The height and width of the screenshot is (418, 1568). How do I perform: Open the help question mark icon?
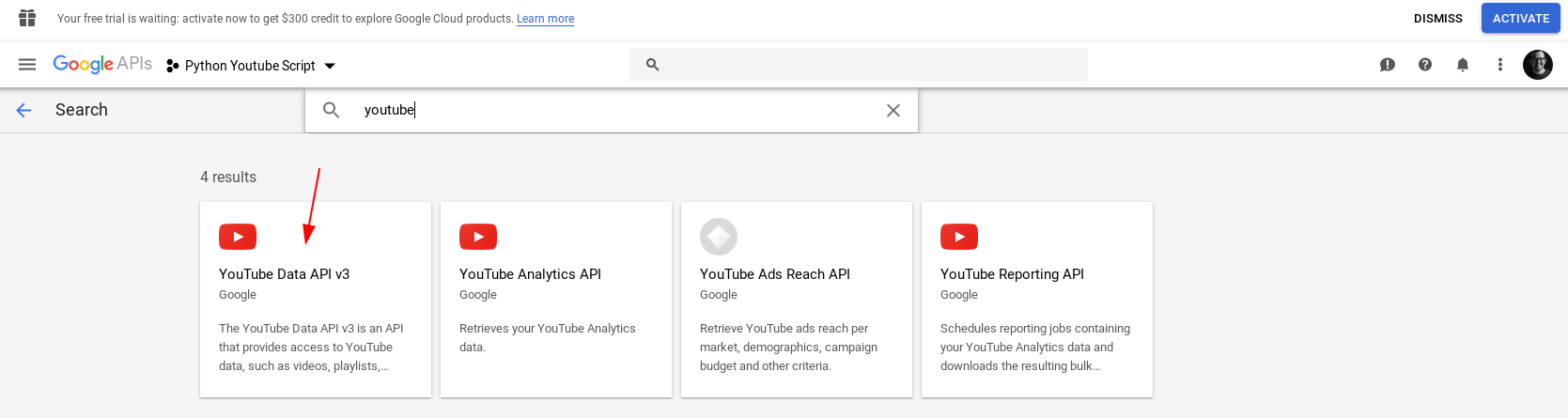tap(1425, 65)
